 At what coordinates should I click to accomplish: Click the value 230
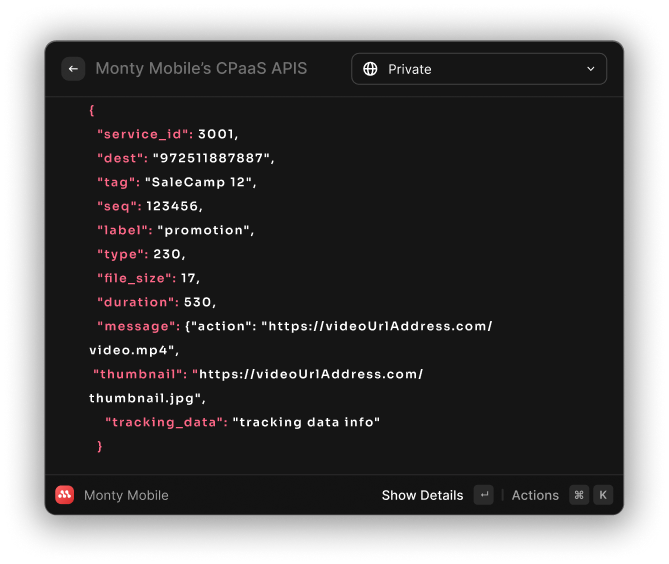pos(167,254)
